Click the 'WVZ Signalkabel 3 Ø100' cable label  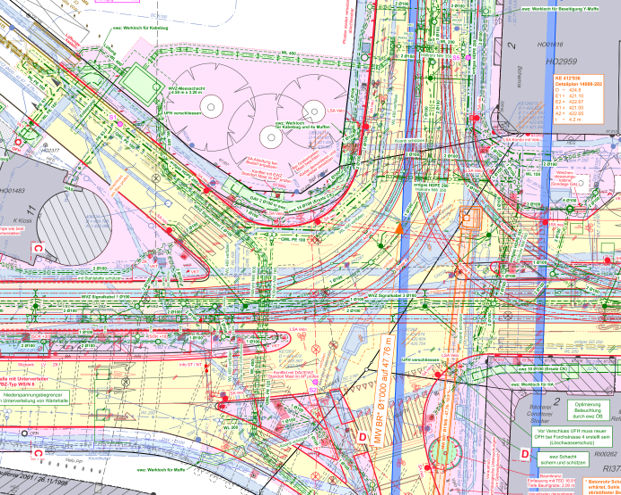tap(373, 296)
